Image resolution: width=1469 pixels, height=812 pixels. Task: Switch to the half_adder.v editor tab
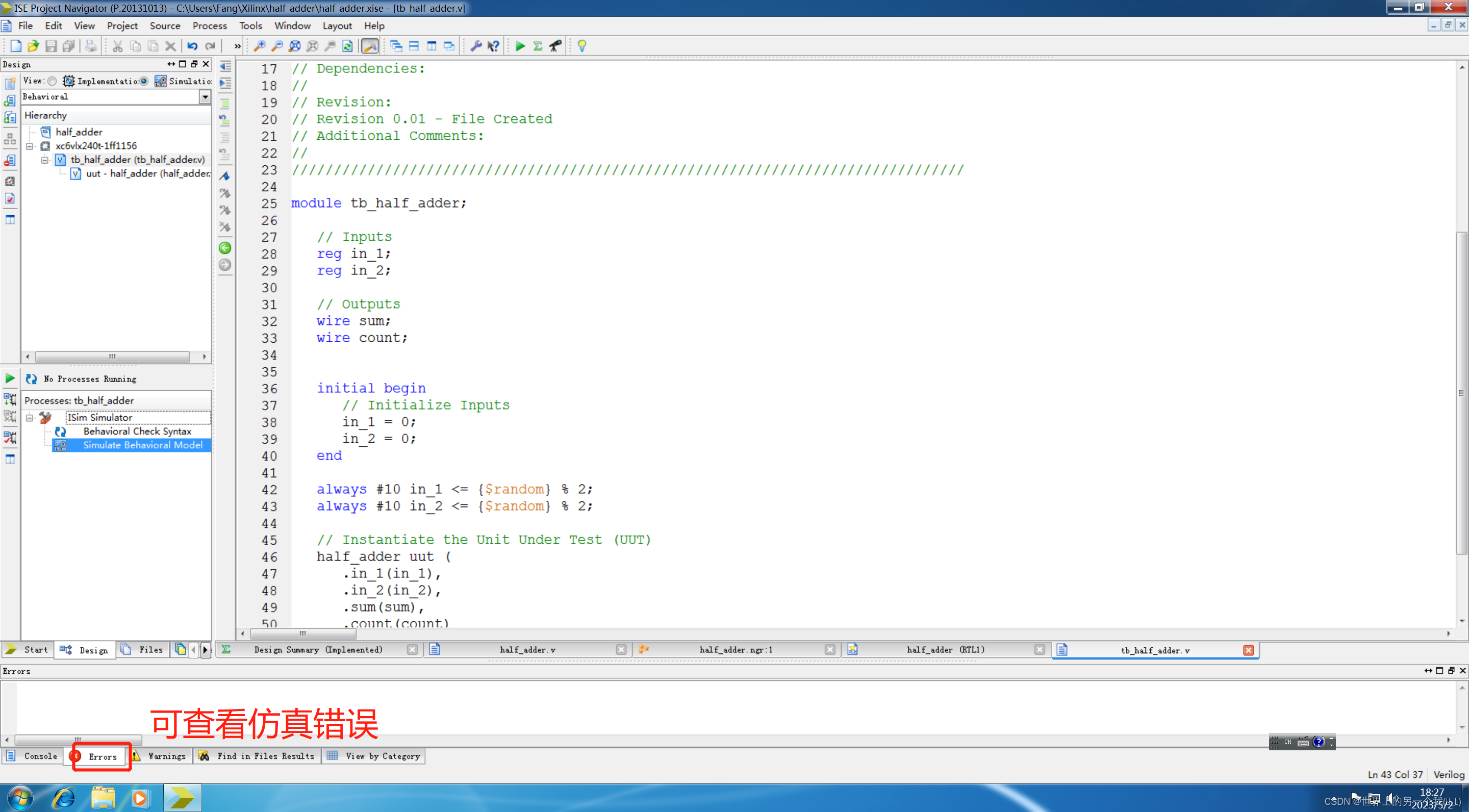click(x=527, y=649)
